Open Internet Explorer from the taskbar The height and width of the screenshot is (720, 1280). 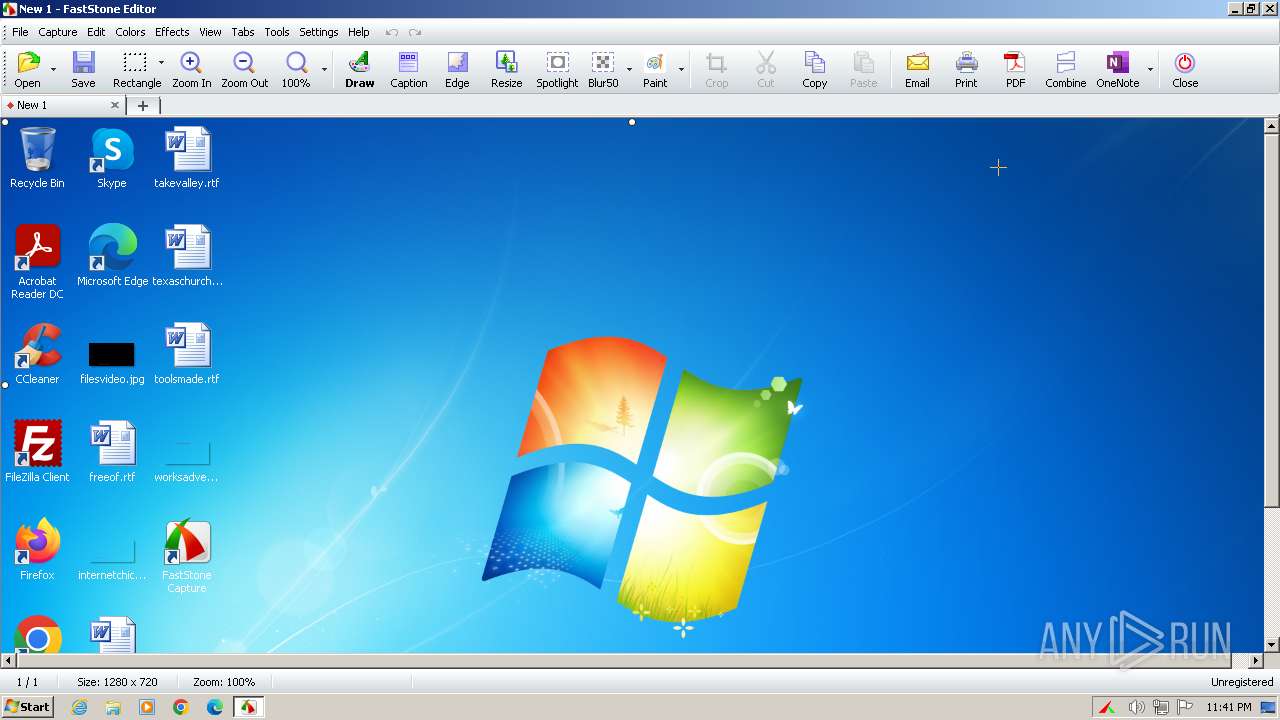(x=80, y=707)
